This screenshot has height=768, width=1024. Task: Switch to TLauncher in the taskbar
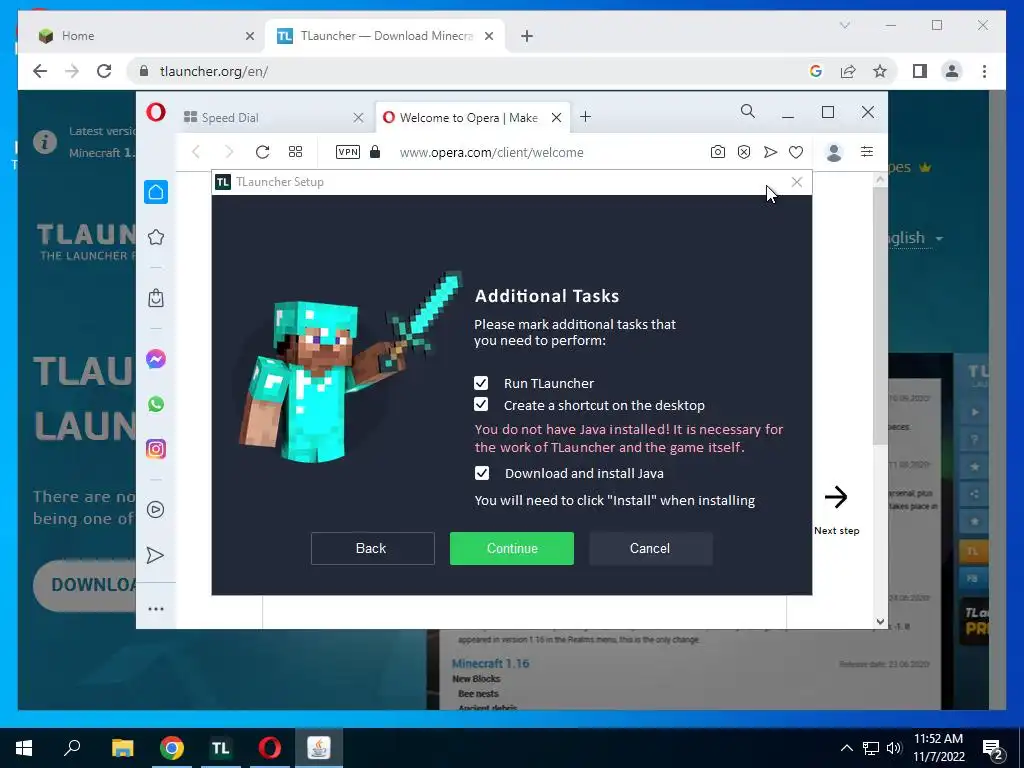point(220,748)
